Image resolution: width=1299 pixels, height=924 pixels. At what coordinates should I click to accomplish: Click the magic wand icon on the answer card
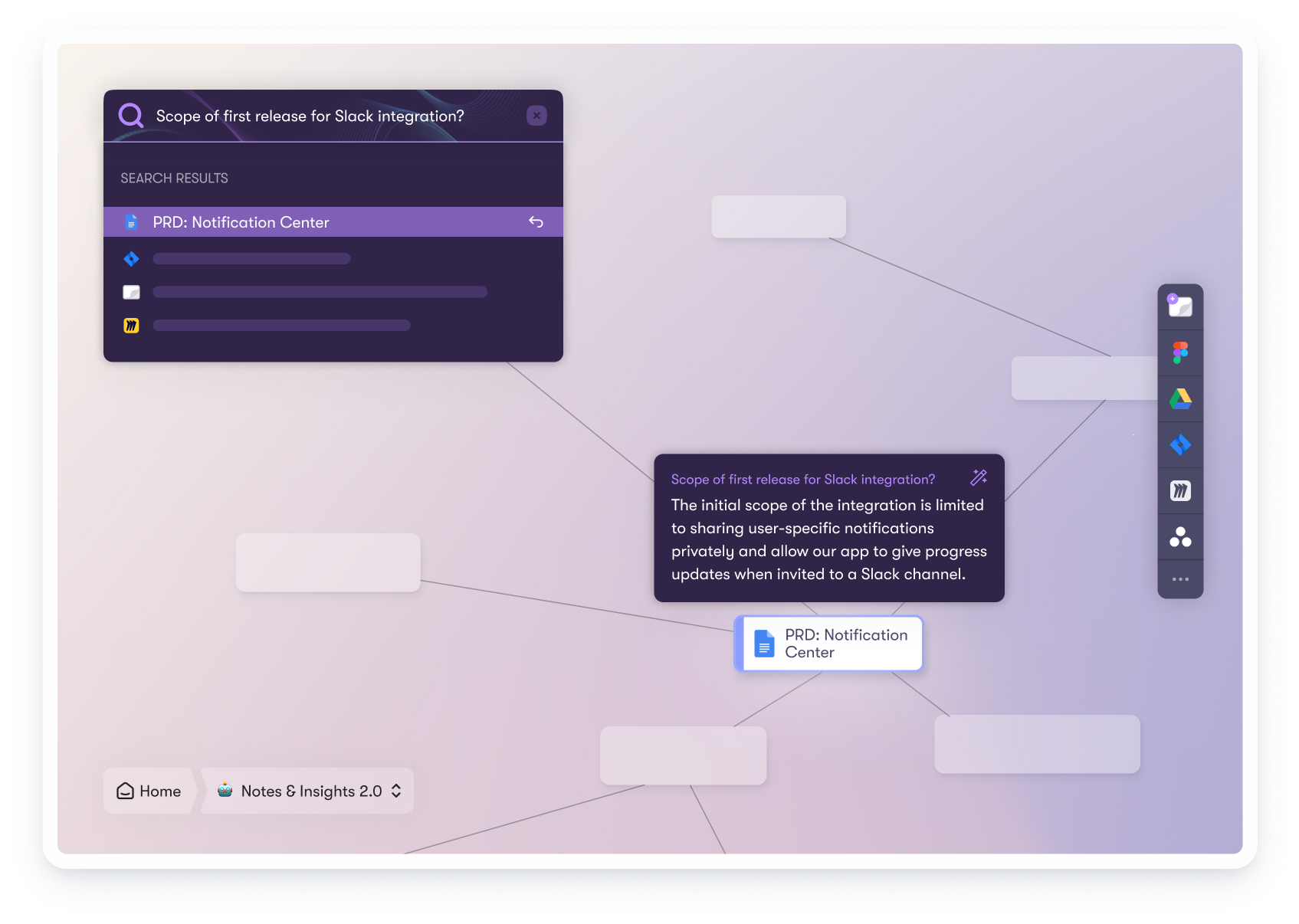[x=979, y=477]
